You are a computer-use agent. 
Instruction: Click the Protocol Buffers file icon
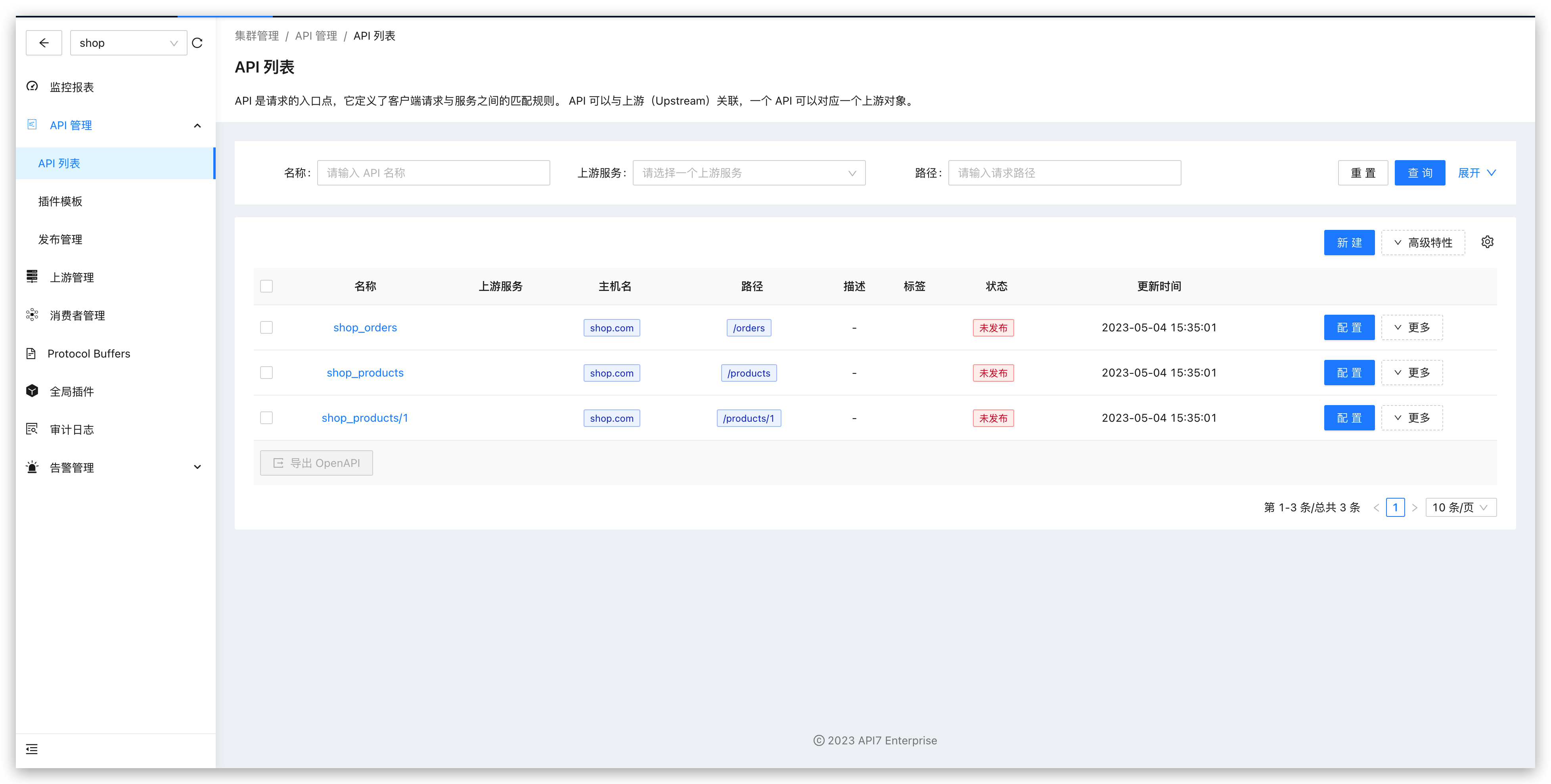click(31, 354)
